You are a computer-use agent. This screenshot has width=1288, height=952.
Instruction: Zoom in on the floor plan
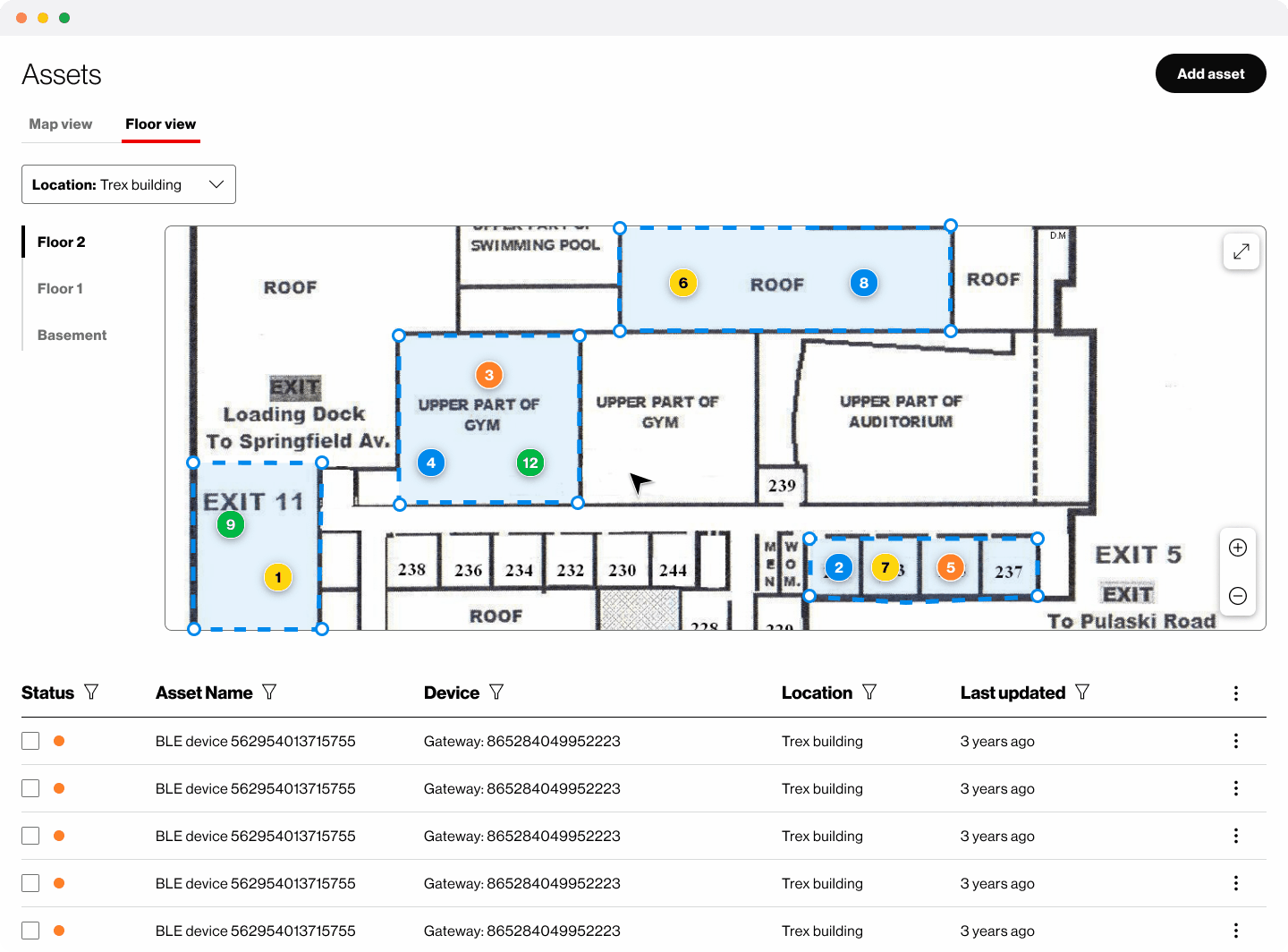1238,548
